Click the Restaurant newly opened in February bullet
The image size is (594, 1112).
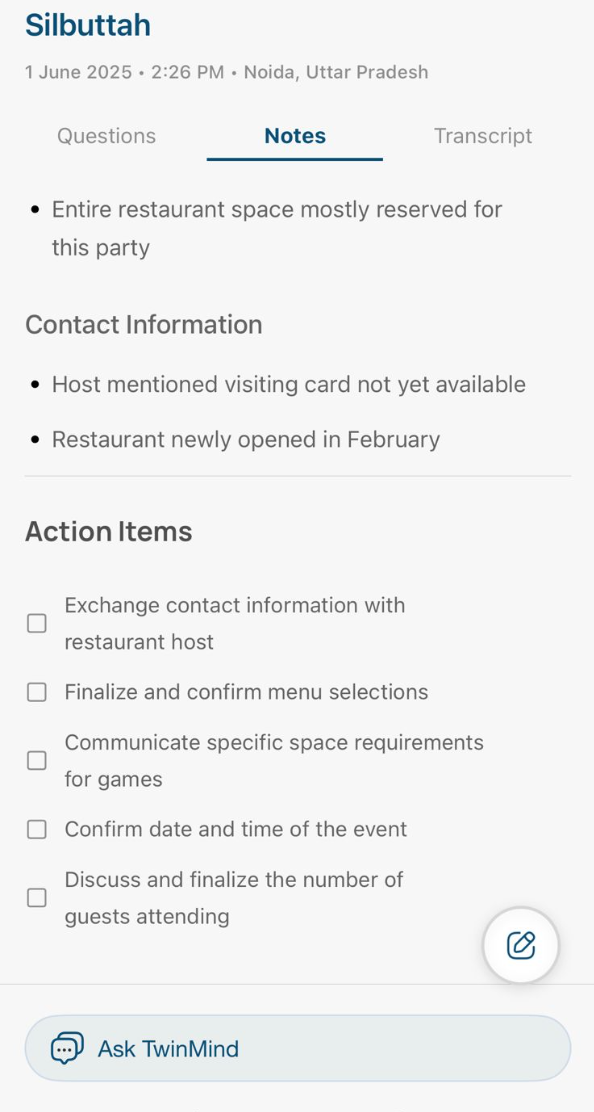pyautogui.click(x=246, y=440)
